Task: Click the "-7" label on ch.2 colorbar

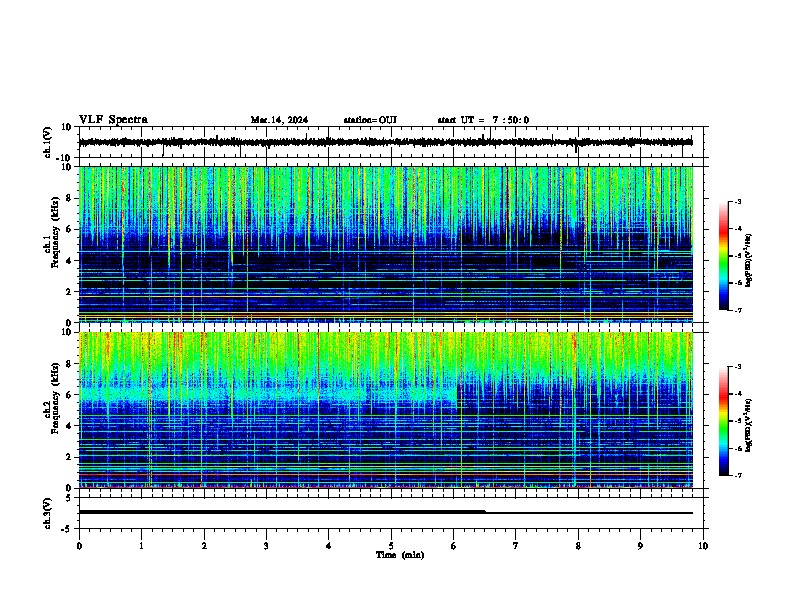Action: click(x=737, y=475)
